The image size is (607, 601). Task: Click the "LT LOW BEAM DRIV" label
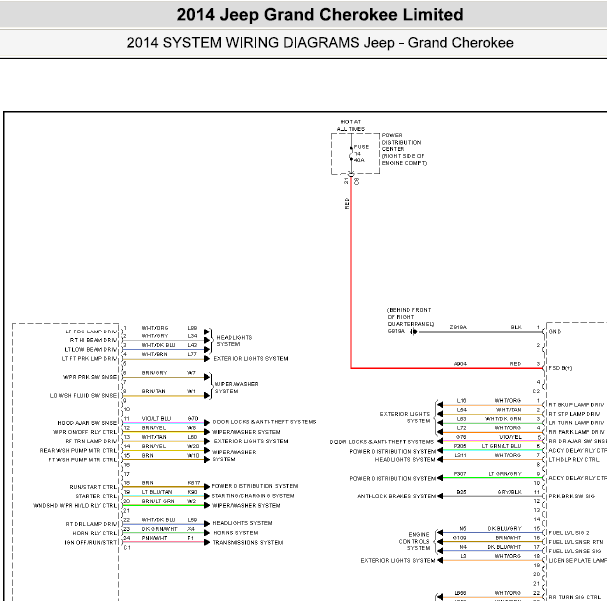91,349
